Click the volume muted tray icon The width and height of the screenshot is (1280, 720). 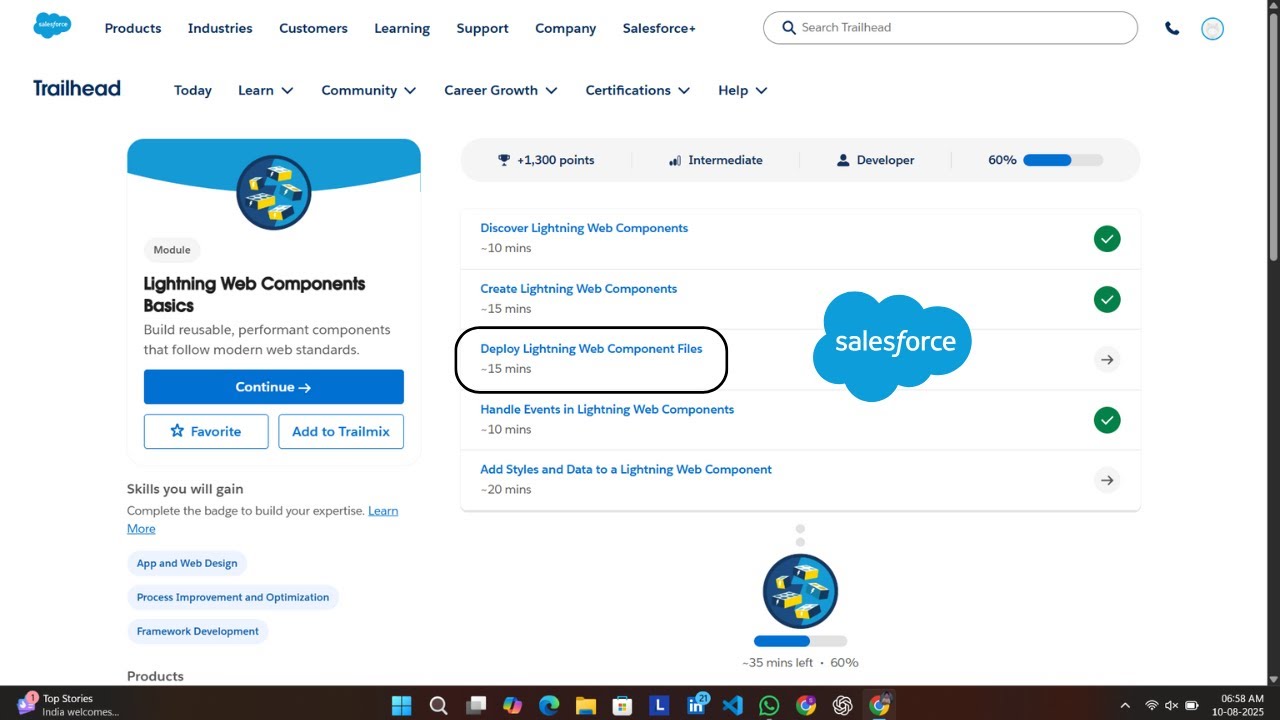coord(1172,705)
